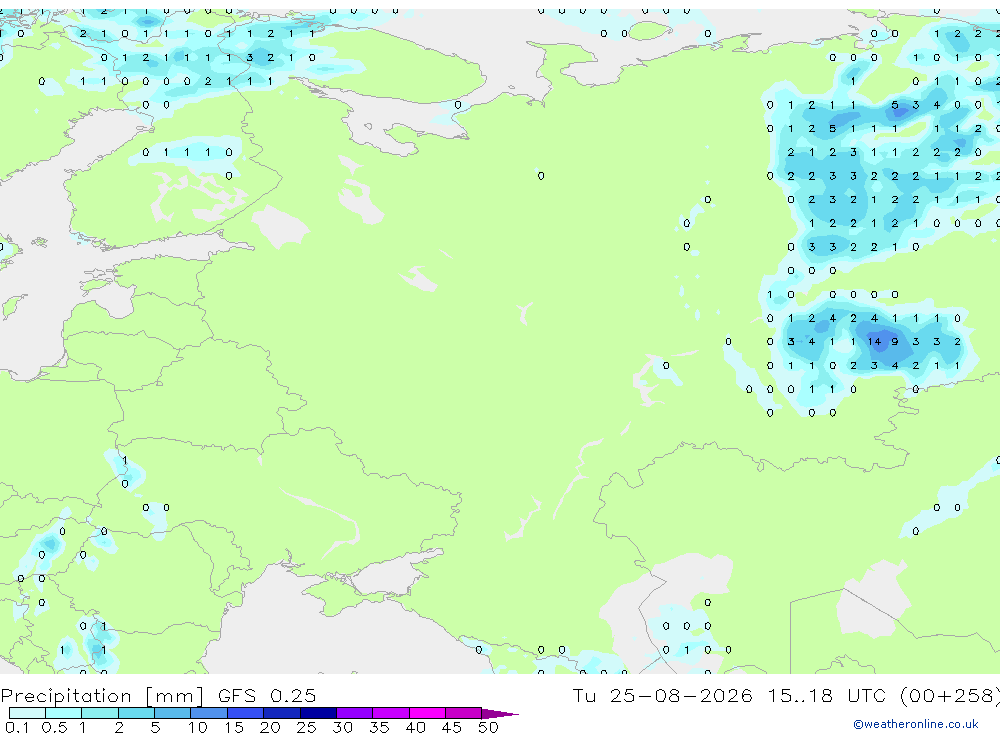Viewport: 1000px width, 733px height.
Task: Click the legend scale label "40"
Action: pyautogui.click(x=415, y=727)
